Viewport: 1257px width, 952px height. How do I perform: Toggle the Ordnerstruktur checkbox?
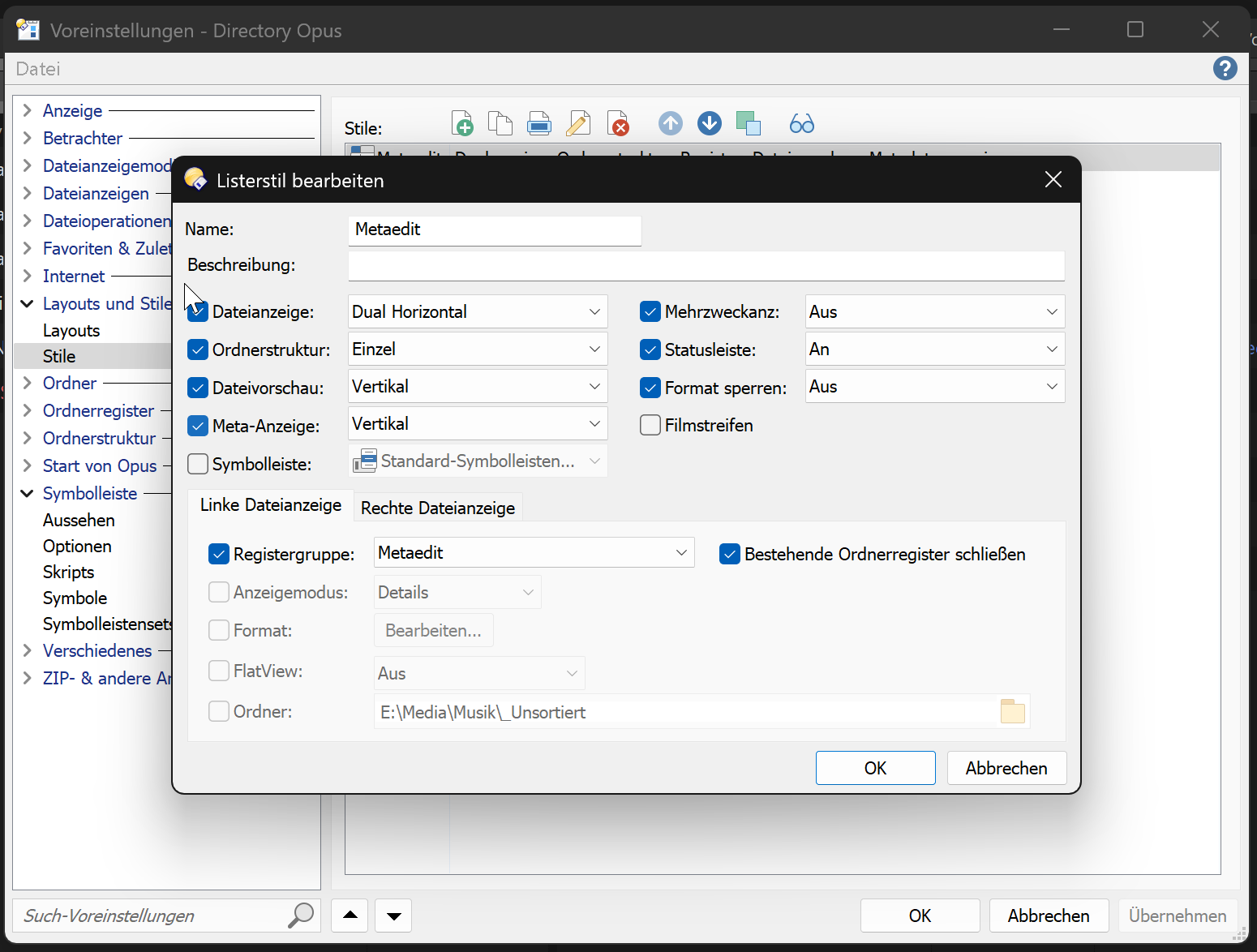198,349
